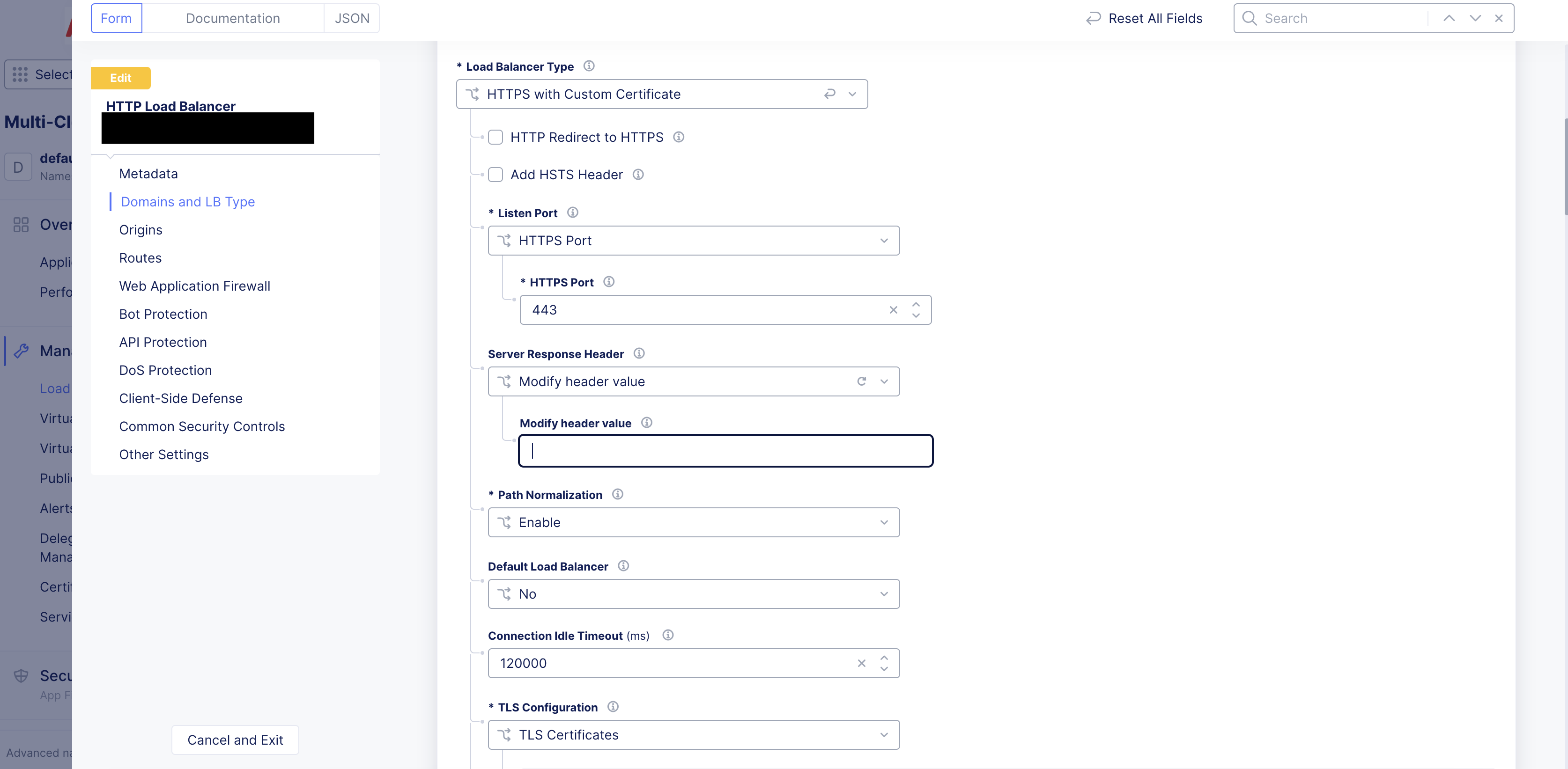Click the refresh icon in Server Response Header field

pos(862,381)
